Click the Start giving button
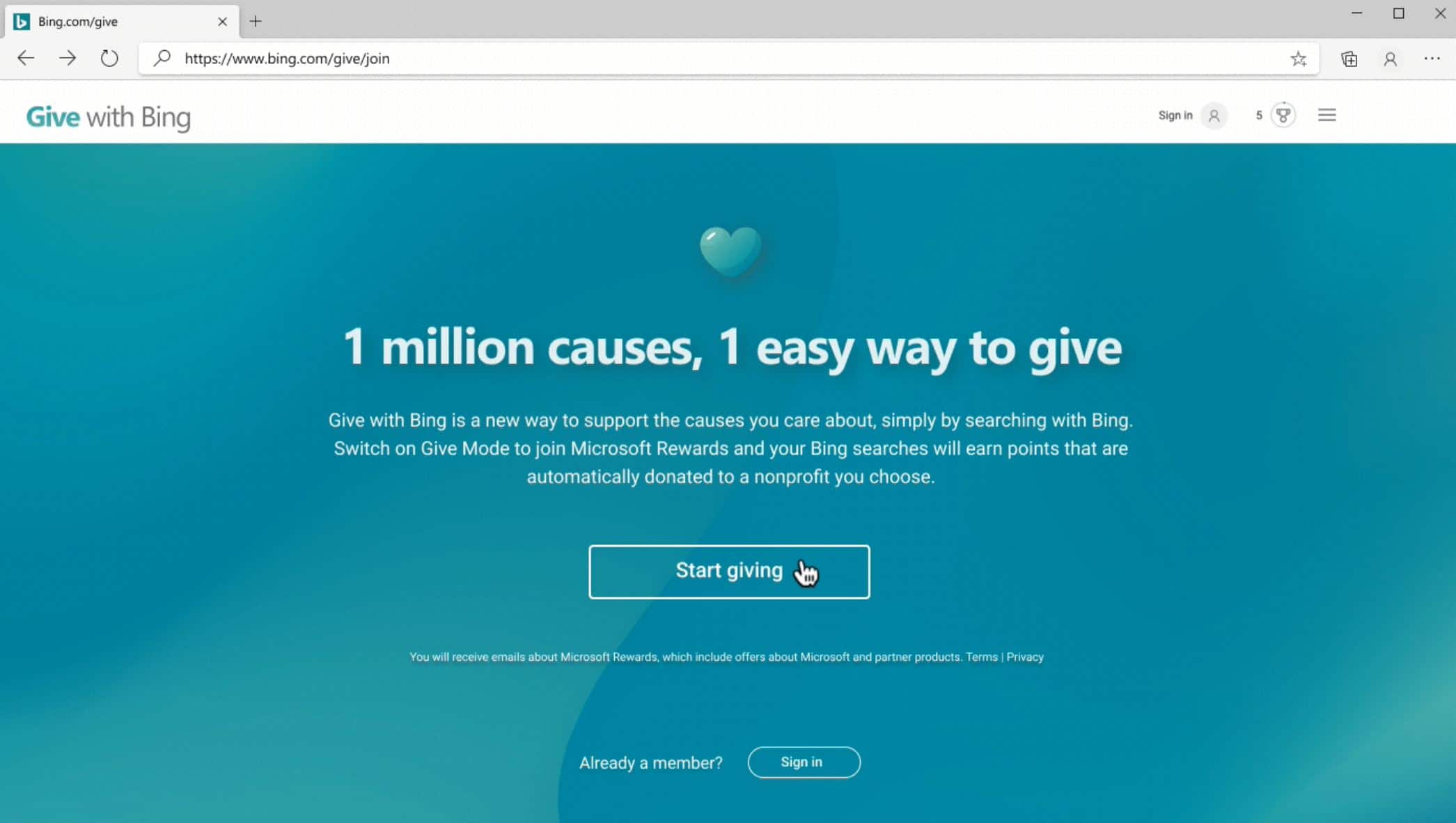 click(728, 571)
